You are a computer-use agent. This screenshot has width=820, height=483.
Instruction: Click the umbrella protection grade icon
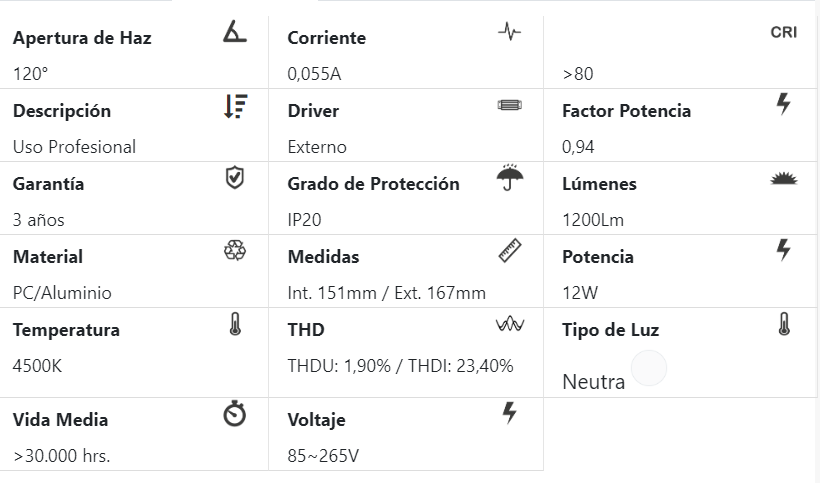tap(510, 178)
